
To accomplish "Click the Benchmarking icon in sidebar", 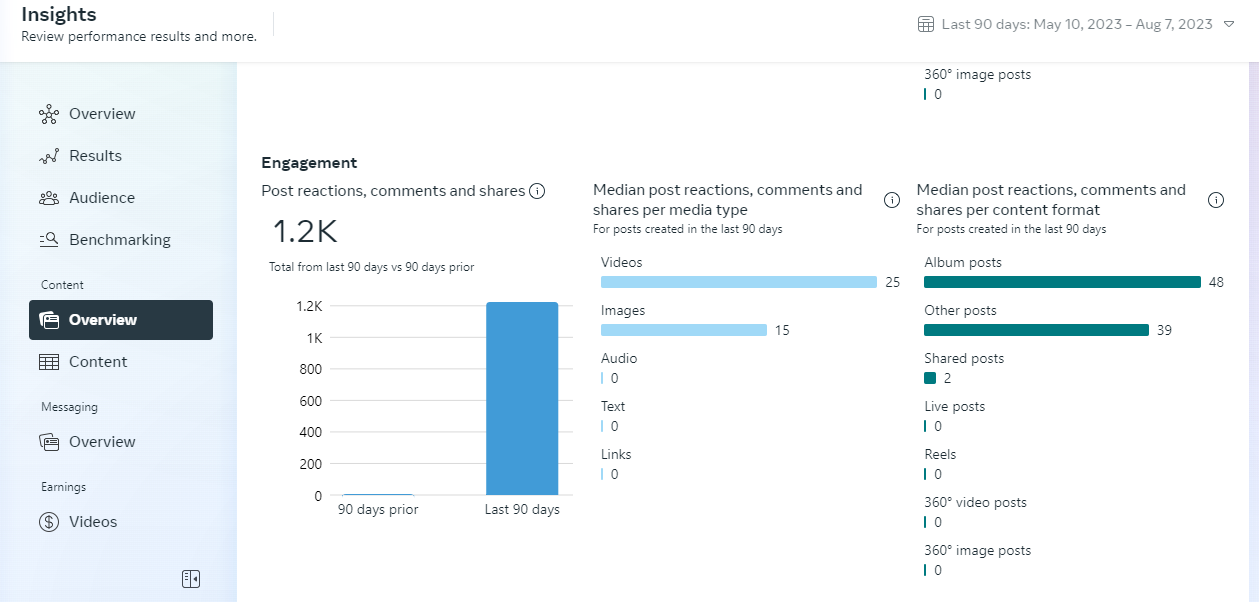I will (49, 240).
